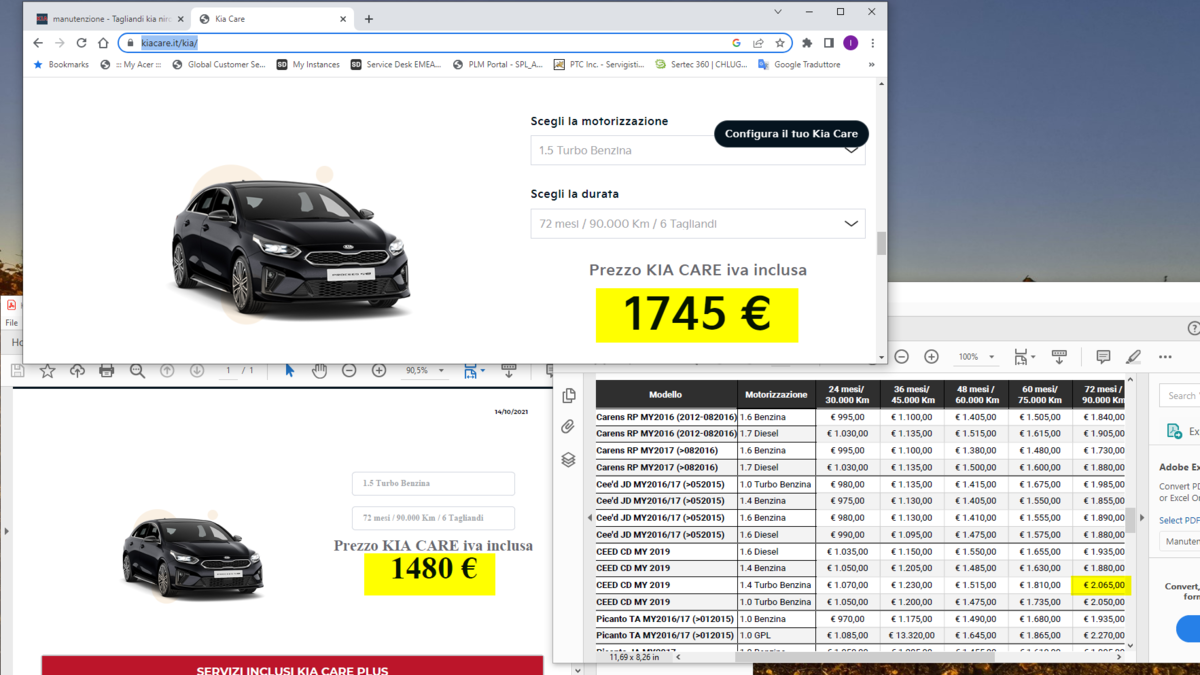Open the Sertec 360 bookmark
The height and width of the screenshot is (675, 1200).
(700, 65)
